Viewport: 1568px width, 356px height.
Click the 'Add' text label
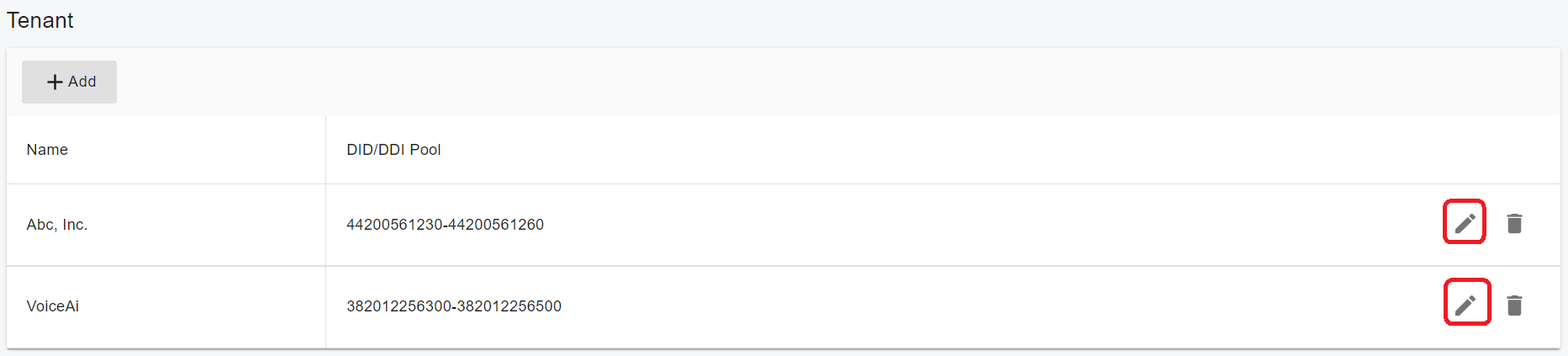(x=82, y=82)
